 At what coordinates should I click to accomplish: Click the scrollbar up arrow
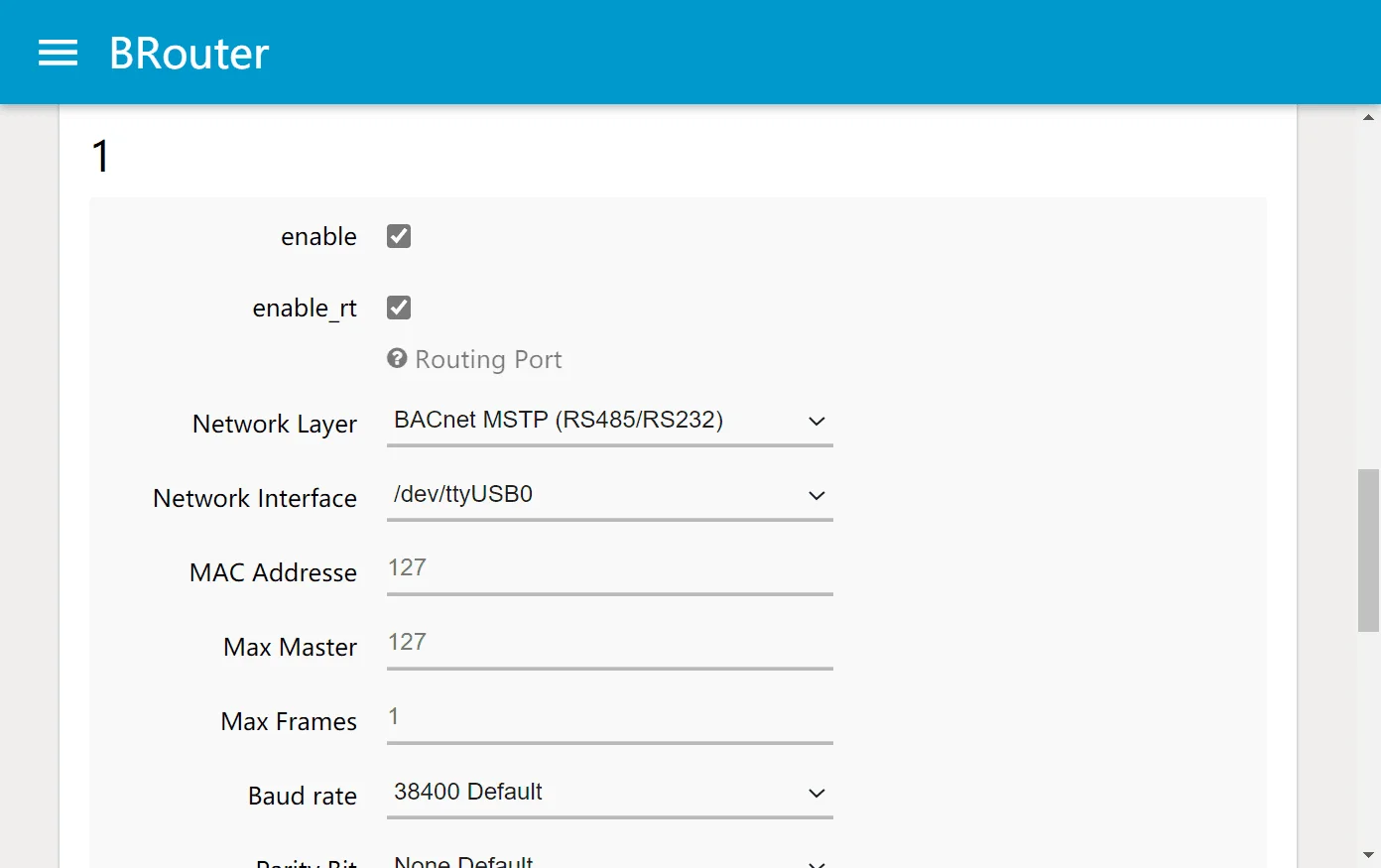pyautogui.click(x=1368, y=117)
